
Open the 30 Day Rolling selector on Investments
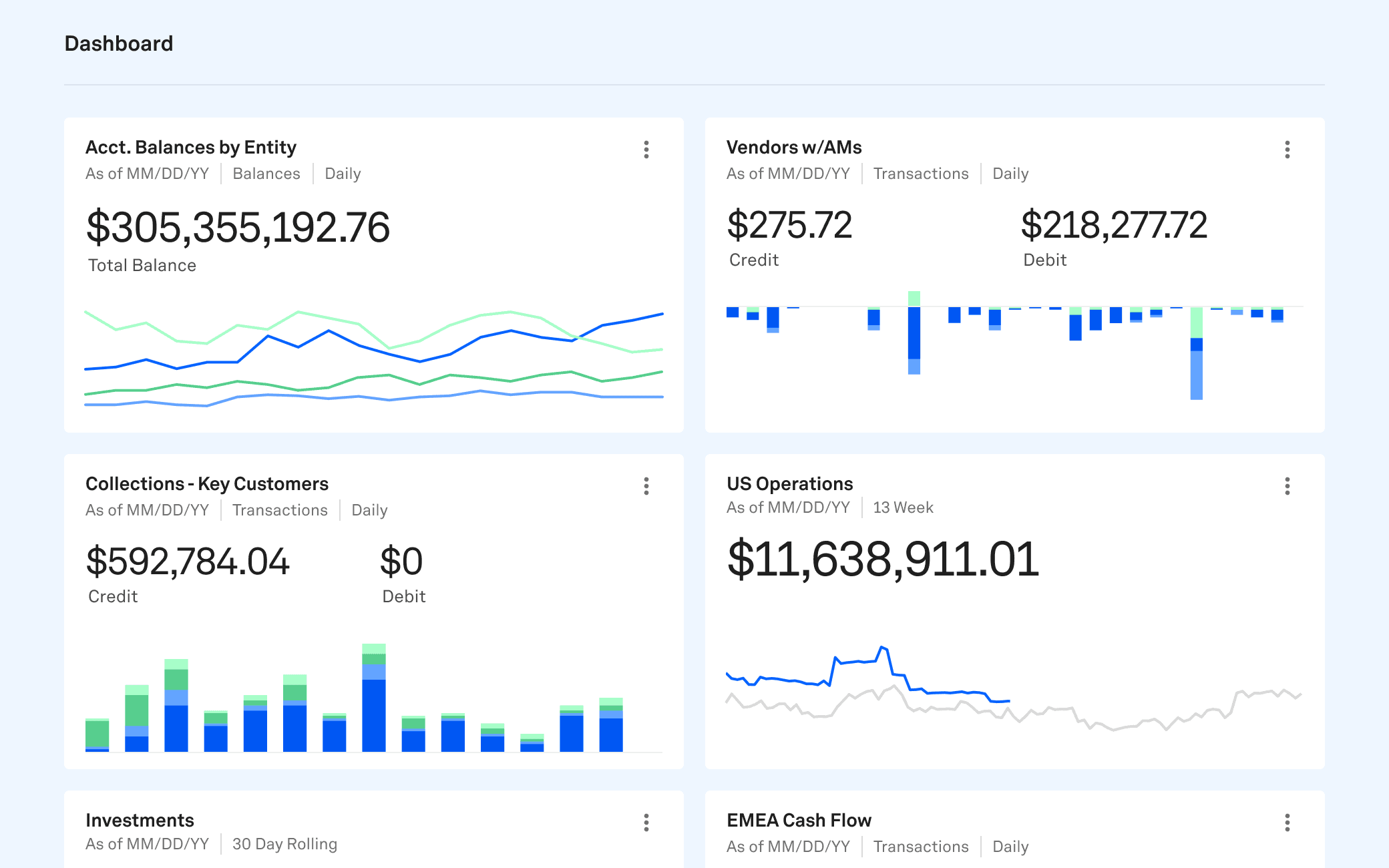284,844
